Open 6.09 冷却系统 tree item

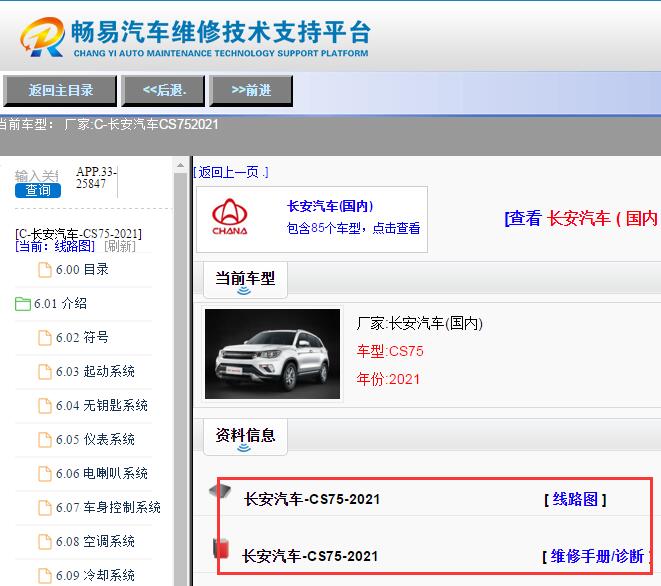tap(95, 575)
